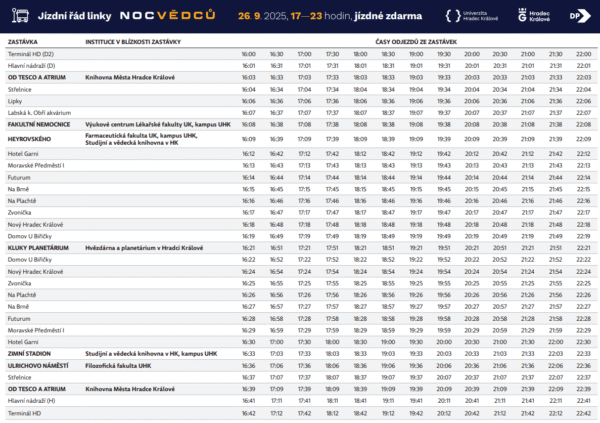
Task: Select the 'Hlavní nádraží (D)' stop name
Action: (x=31, y=66)
